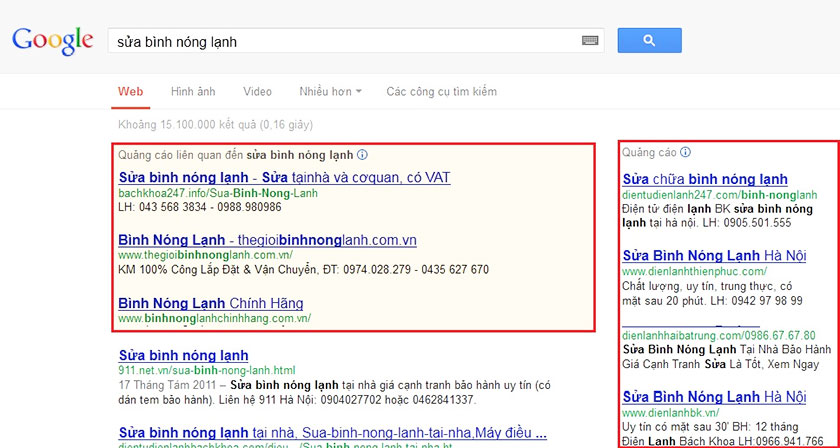Screen dimensions: 840x448
Task: Open right-side ad 'Sửa chữa bình nóng lạnh'
Action: click(x=705, y=179)
